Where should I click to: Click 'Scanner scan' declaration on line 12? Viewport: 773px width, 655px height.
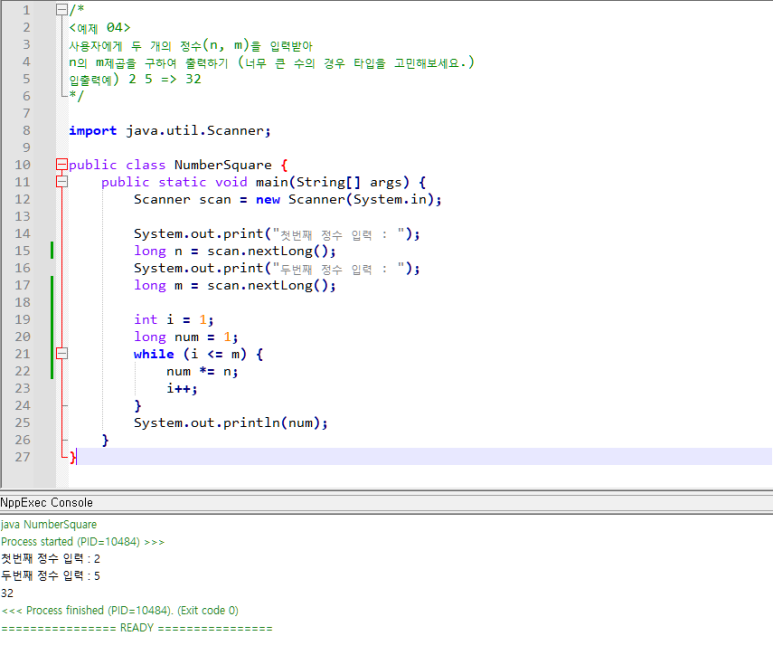coord(182,200)
